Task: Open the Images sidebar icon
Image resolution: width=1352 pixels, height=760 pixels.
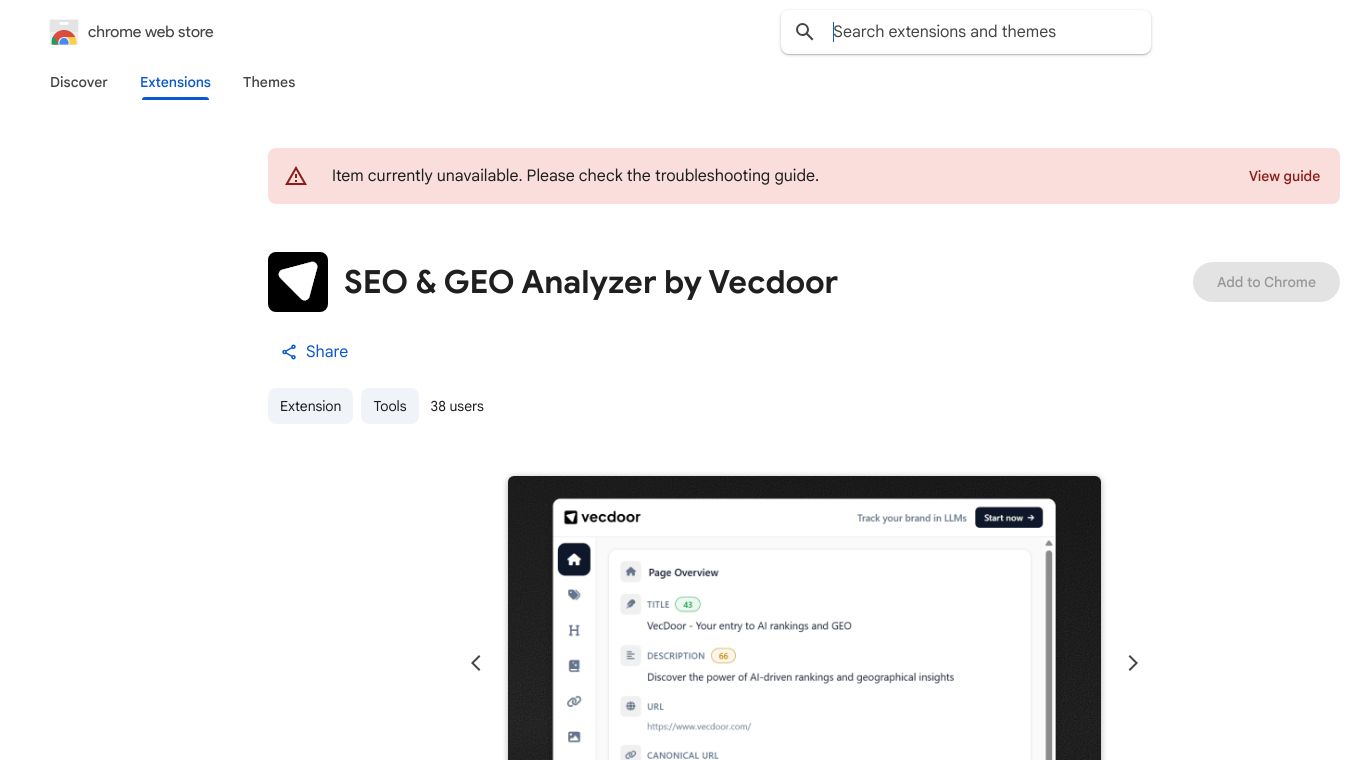Action: pos(574,737)
